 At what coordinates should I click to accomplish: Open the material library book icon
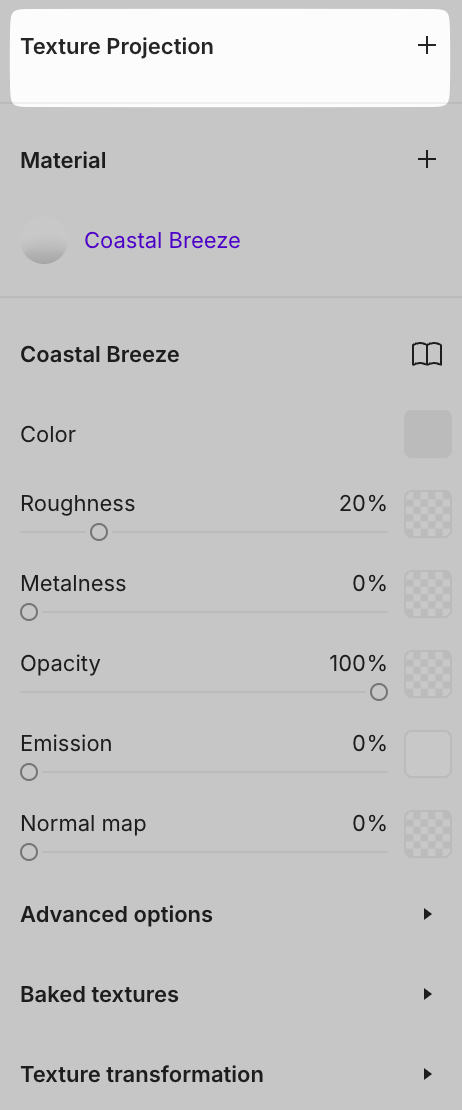click(x=427, y=354)
